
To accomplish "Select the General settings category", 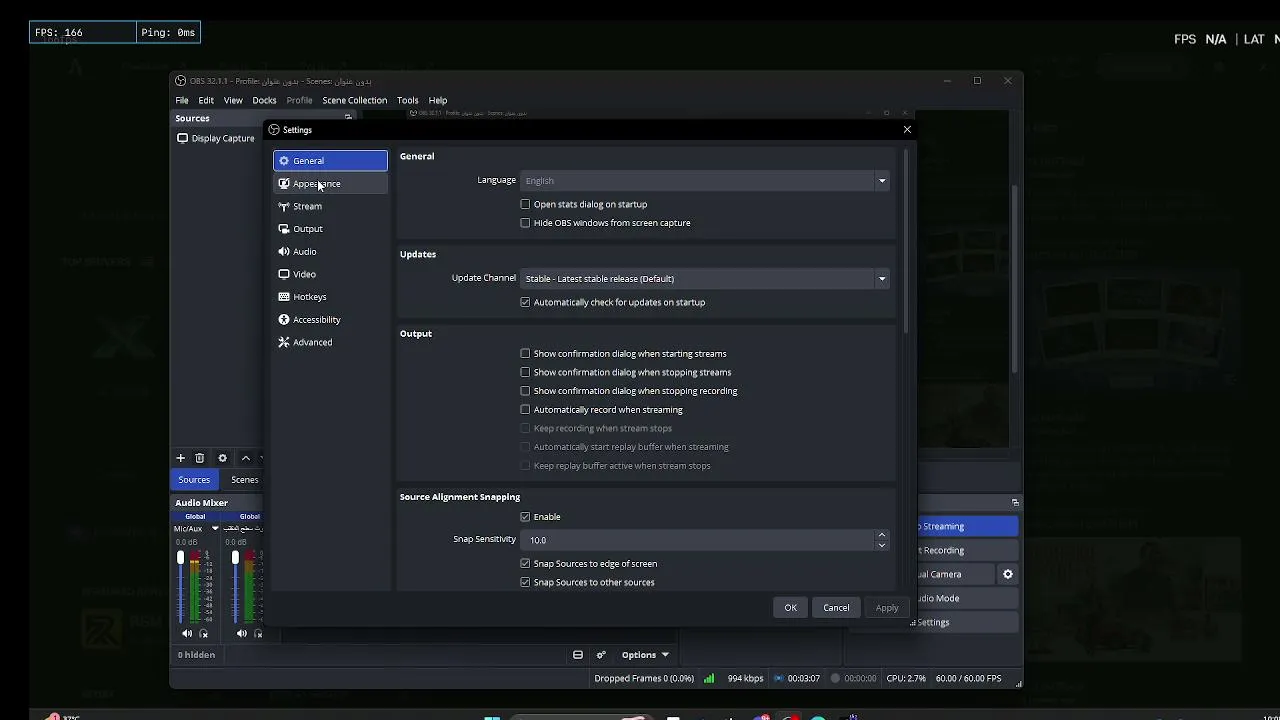I will click(330, 161).
